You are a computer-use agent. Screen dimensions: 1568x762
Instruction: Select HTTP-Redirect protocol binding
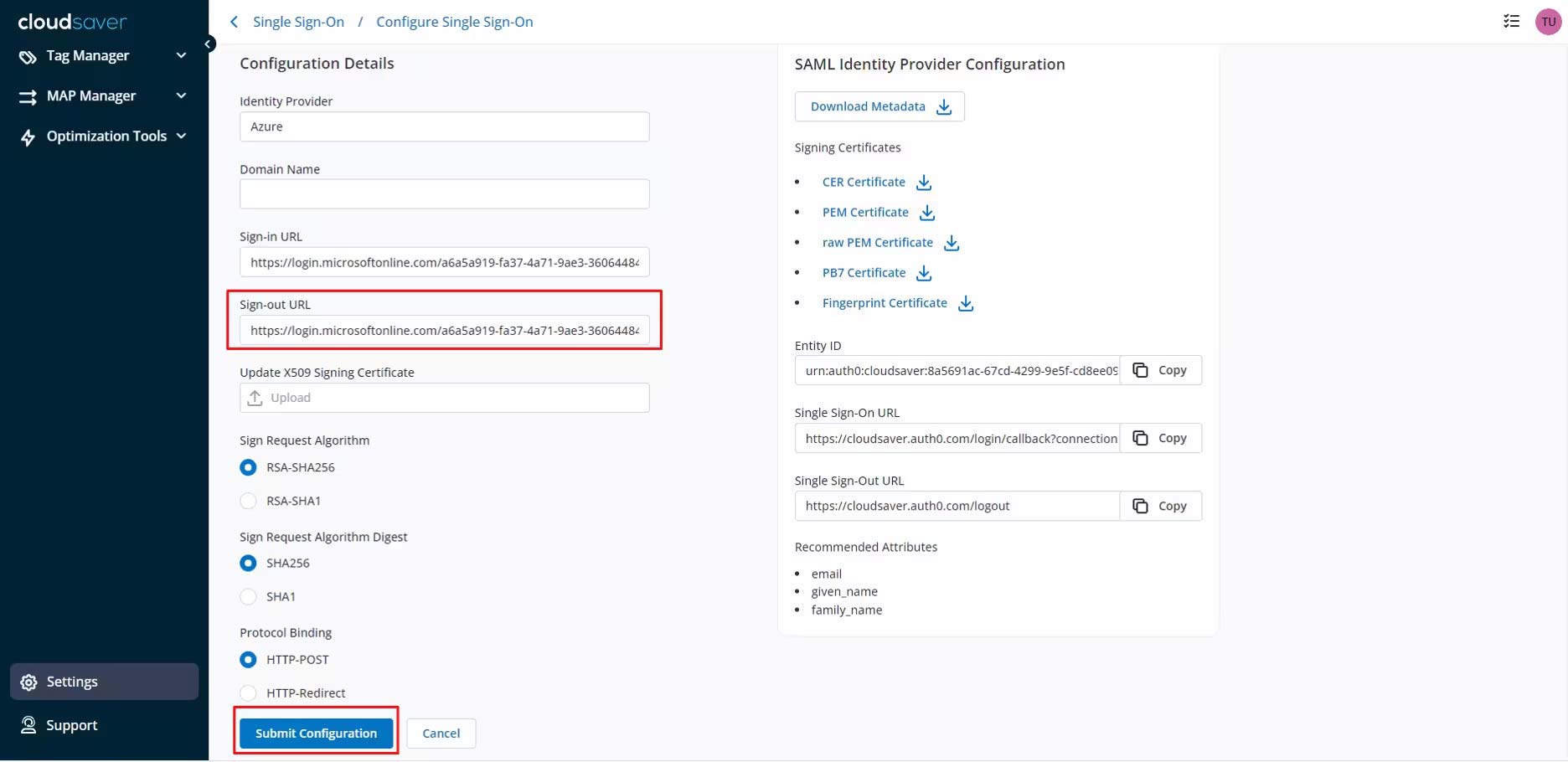point(248,692)
